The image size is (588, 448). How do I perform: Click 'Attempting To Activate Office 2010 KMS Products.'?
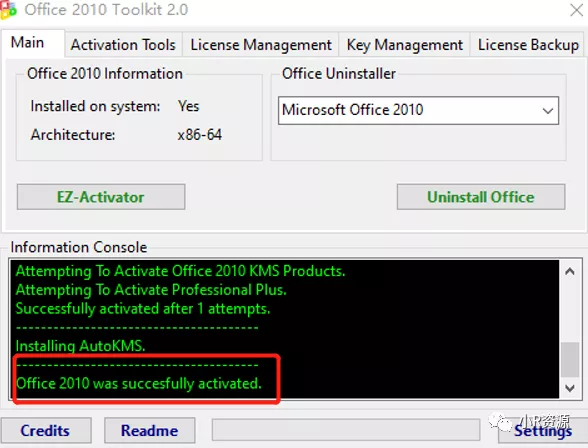[x=180, y=271]
